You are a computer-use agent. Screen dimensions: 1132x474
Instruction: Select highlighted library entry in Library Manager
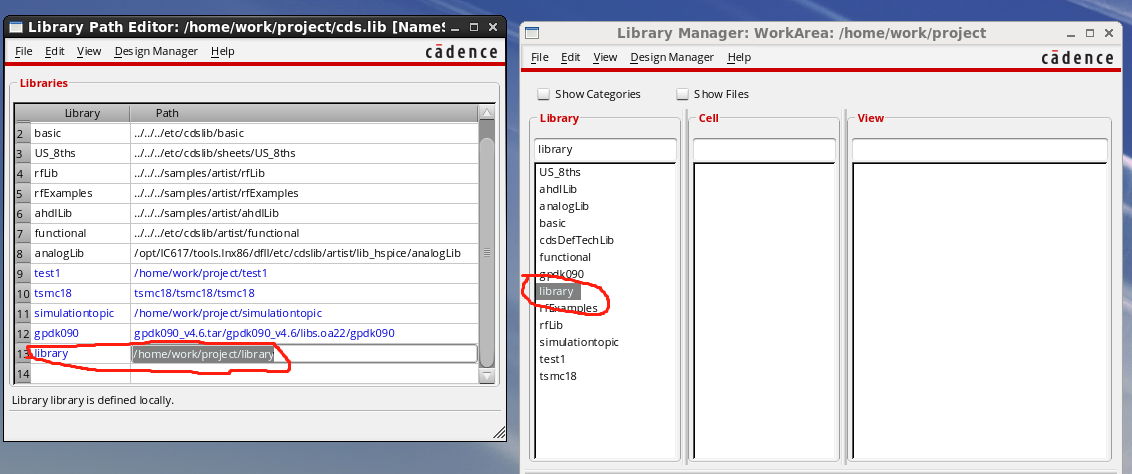556,291
